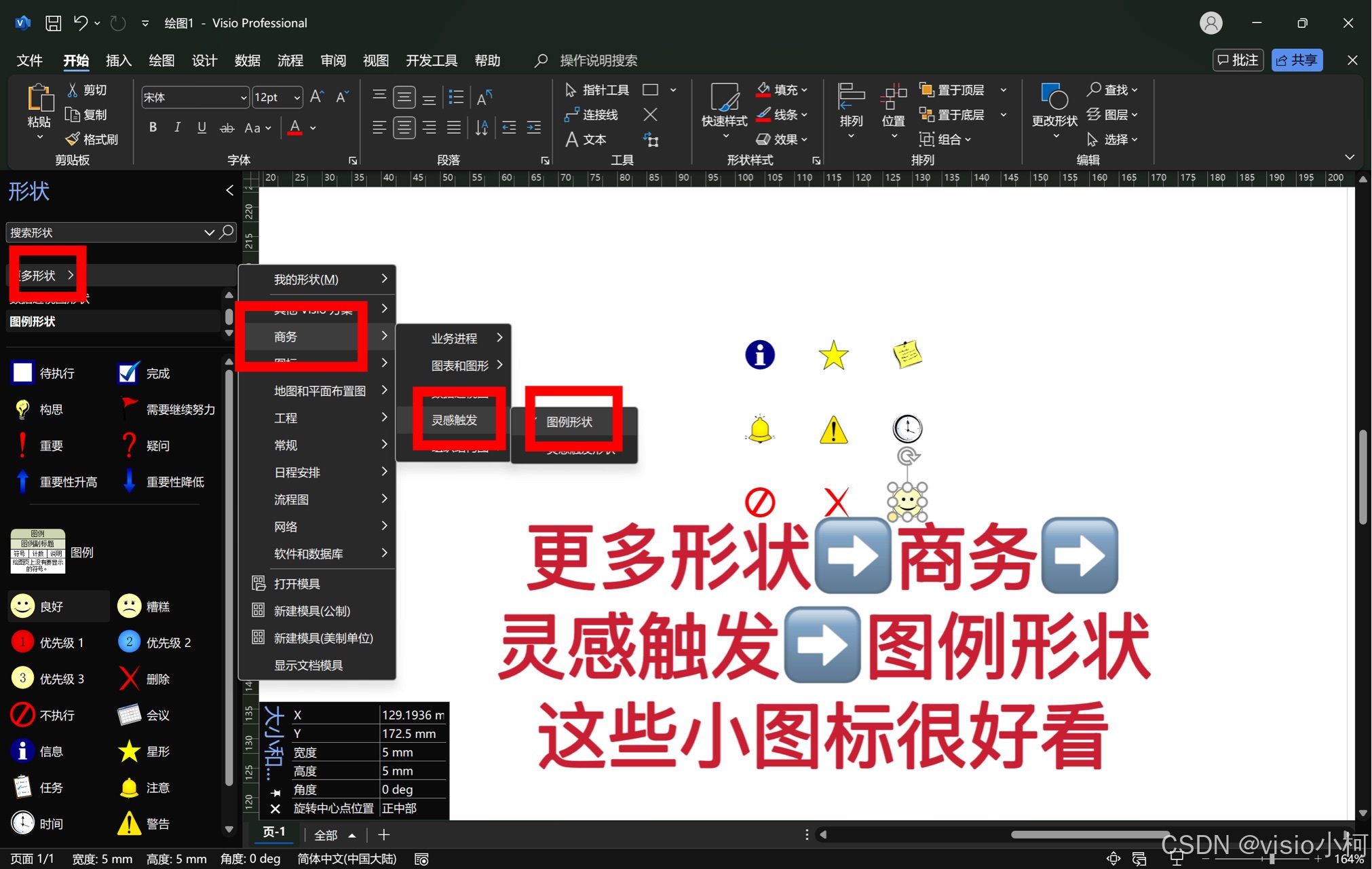1372x869 pixels.
Task: Click the save icon in title bar
Action: (x=53, y=23)
